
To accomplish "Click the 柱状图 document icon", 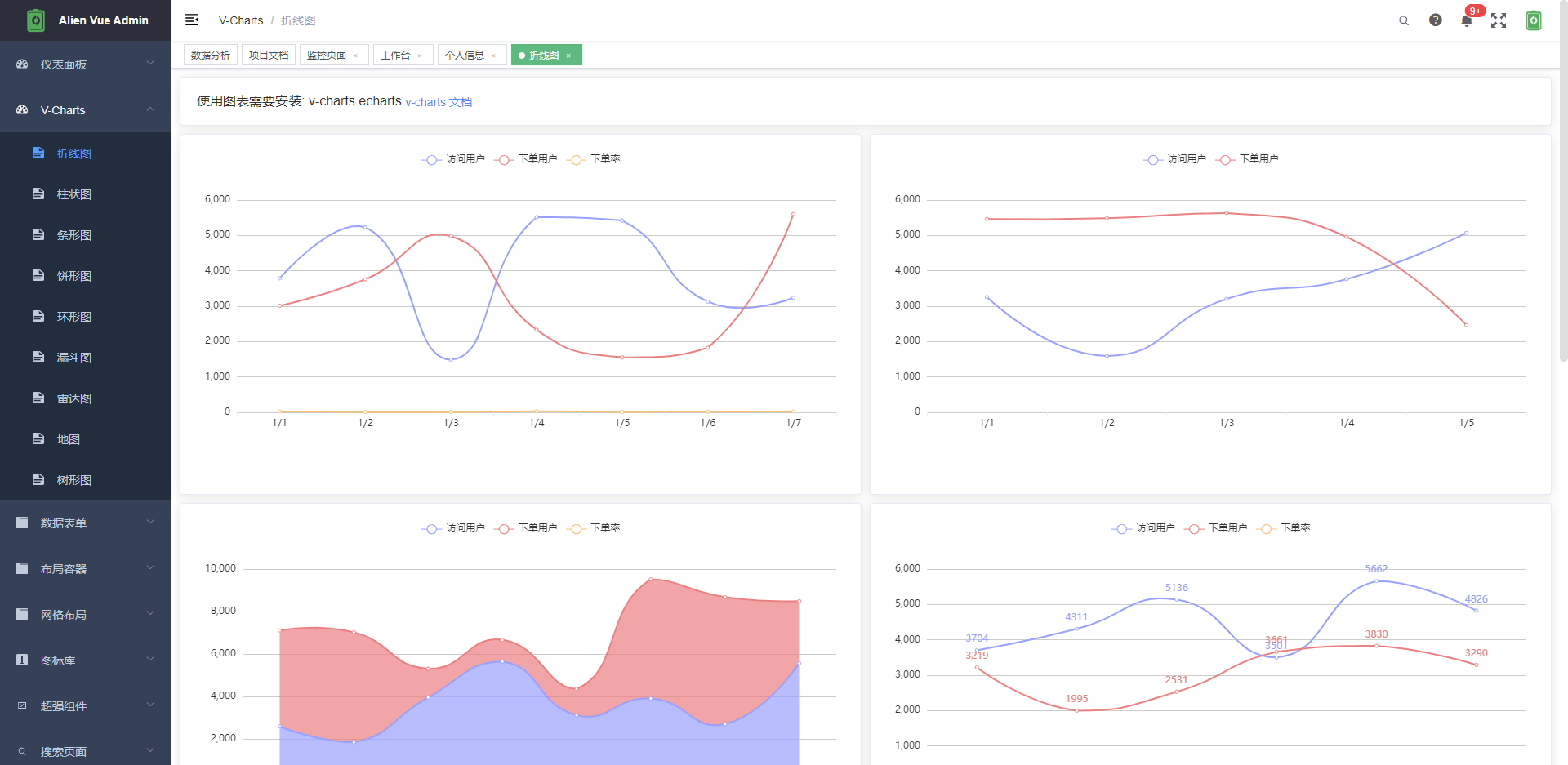I will 38,193.
